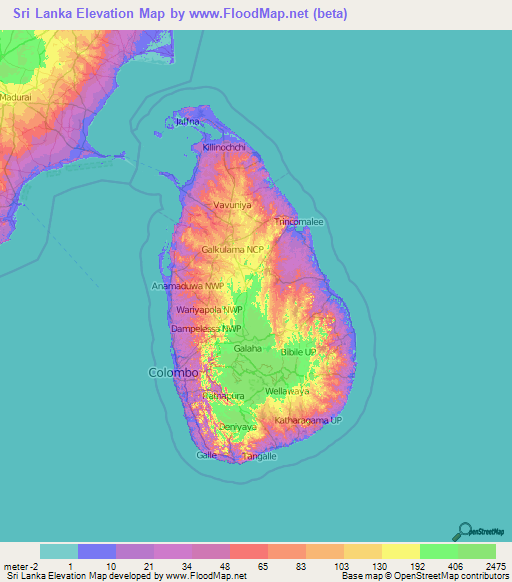The width and height of the screenshot is (512, 582).
Task: Click the OpenStreetMap magnifier logo
Action: 478,532
